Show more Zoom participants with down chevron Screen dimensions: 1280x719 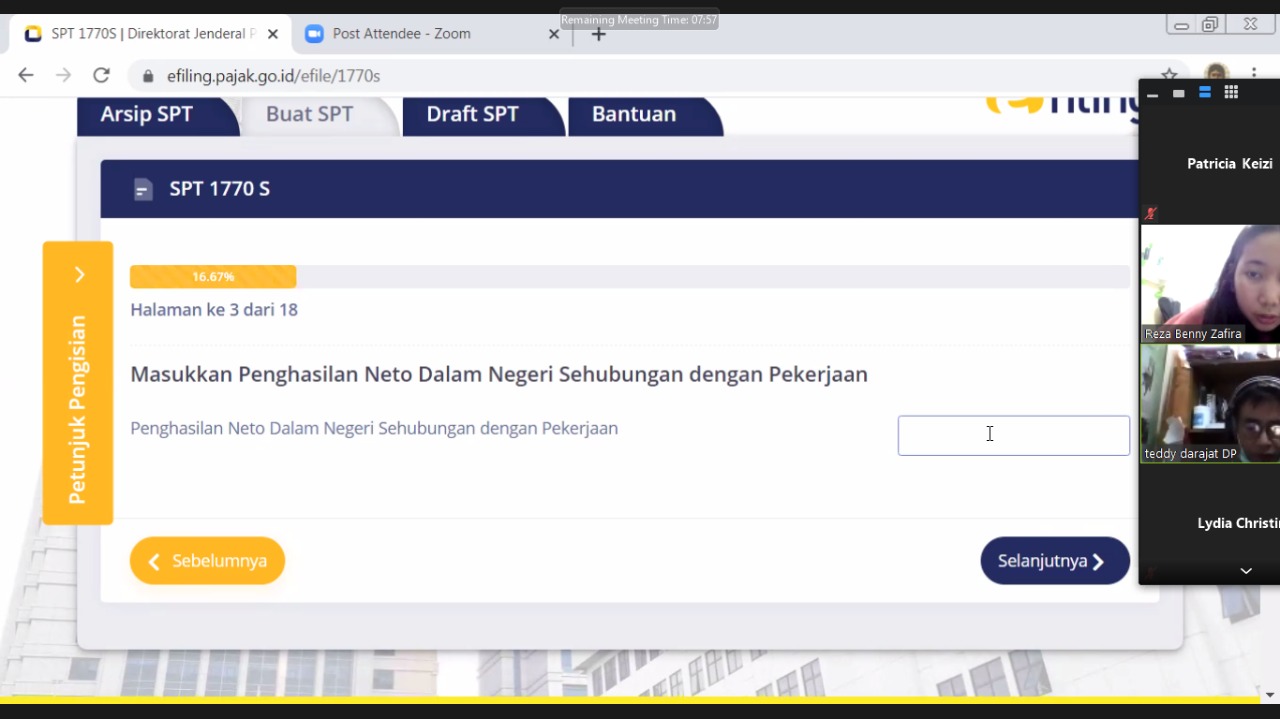(1246, 571)
